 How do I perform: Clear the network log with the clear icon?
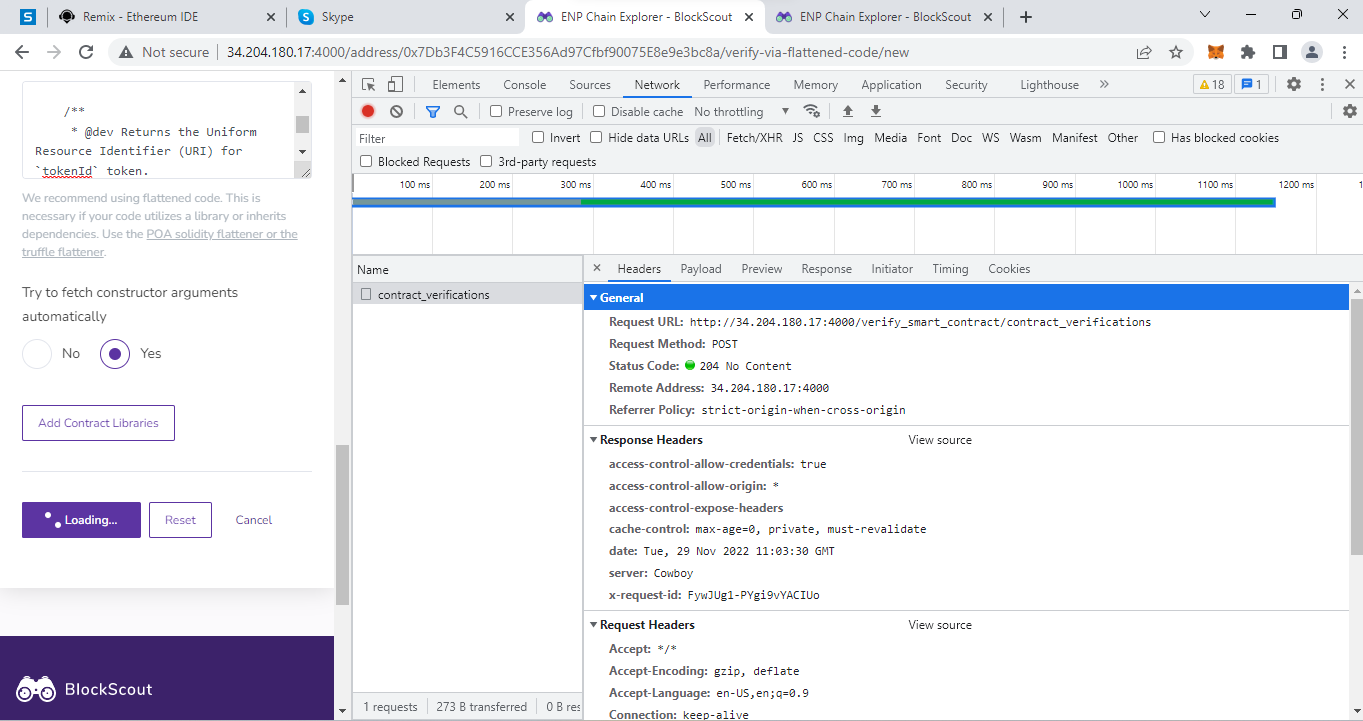396,110
